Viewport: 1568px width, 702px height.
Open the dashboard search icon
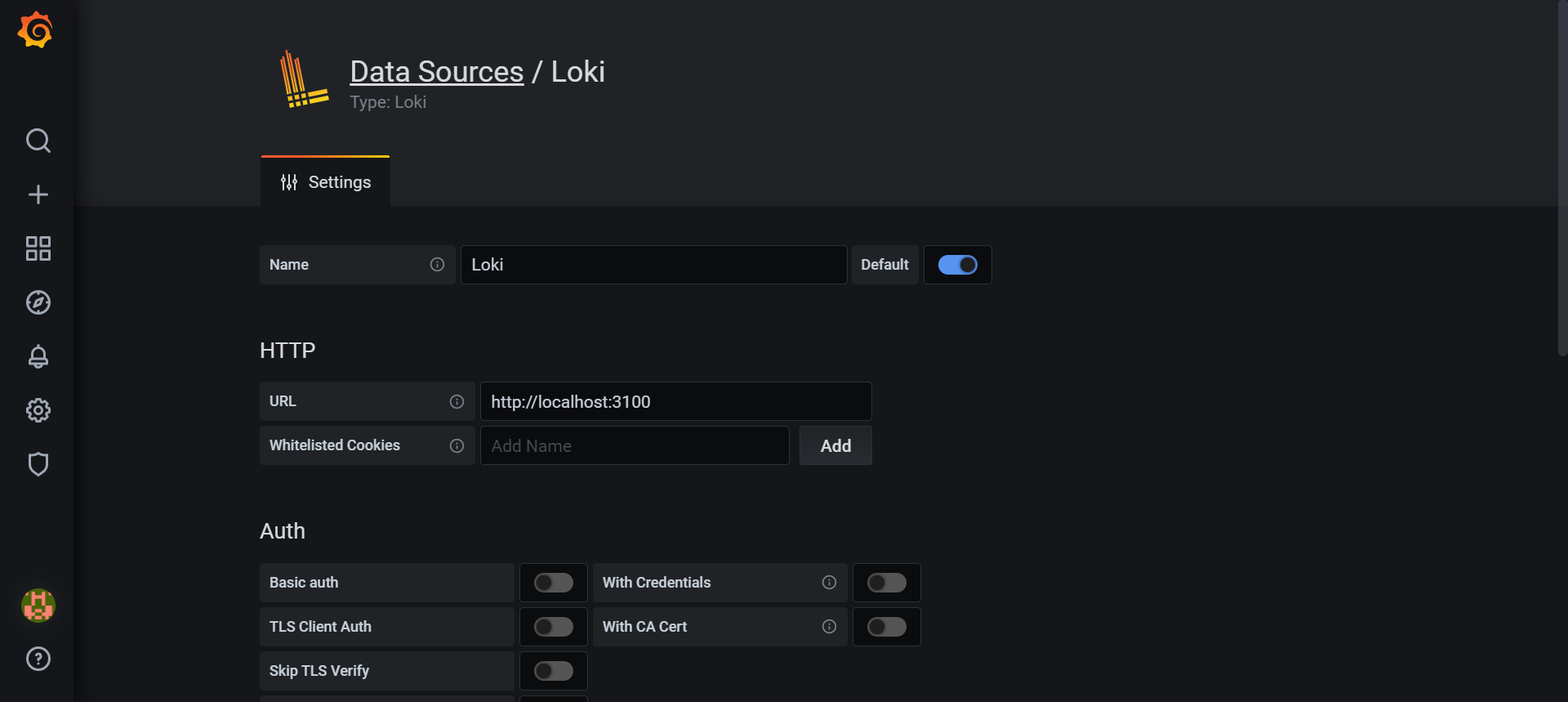click(x=38, y=141)
